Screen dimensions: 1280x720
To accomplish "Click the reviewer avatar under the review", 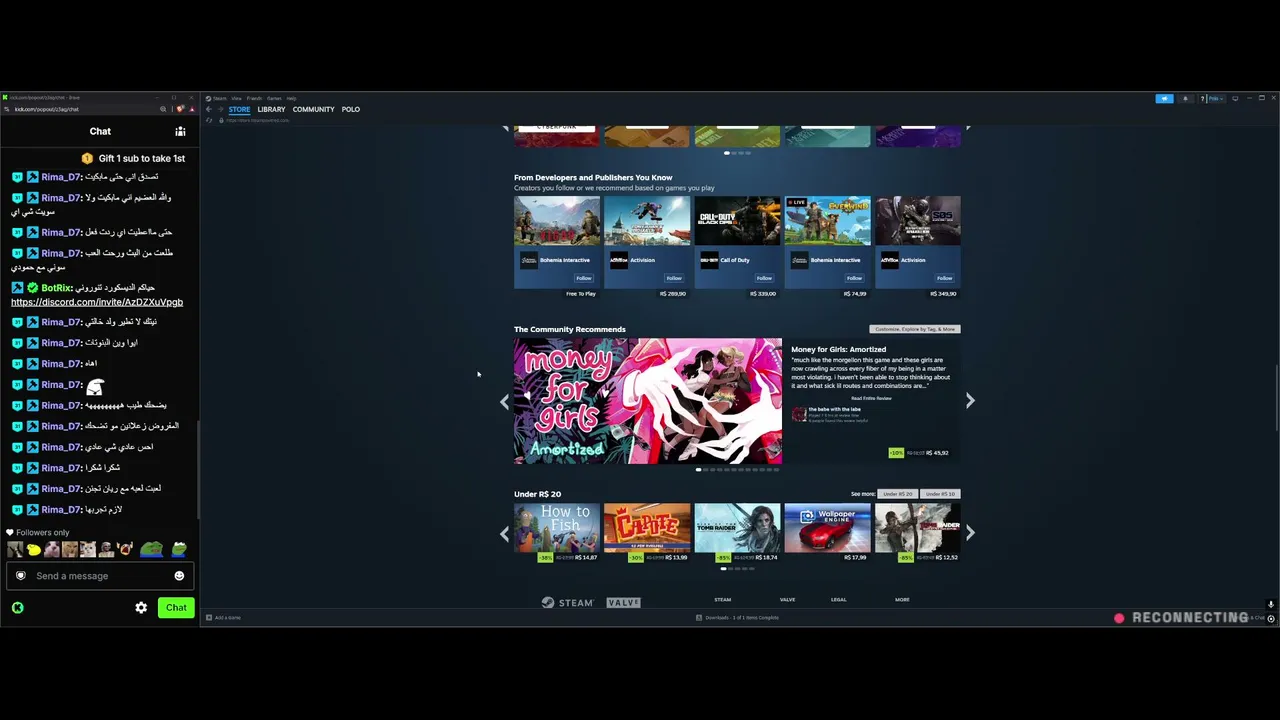I will (799, 414).
